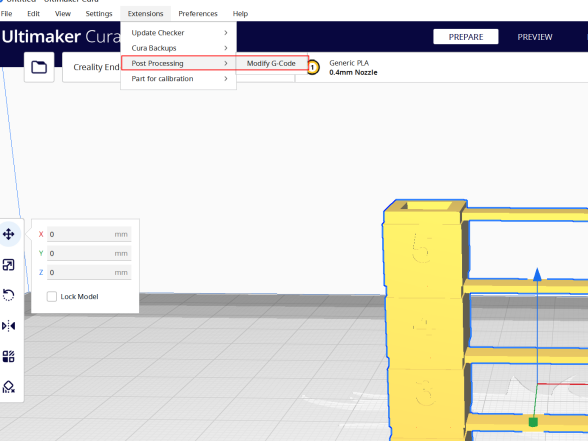Open the Generic PLA material selector
Image resolution: width=588 pixels, height=441 pixels.
click(353, 68)
